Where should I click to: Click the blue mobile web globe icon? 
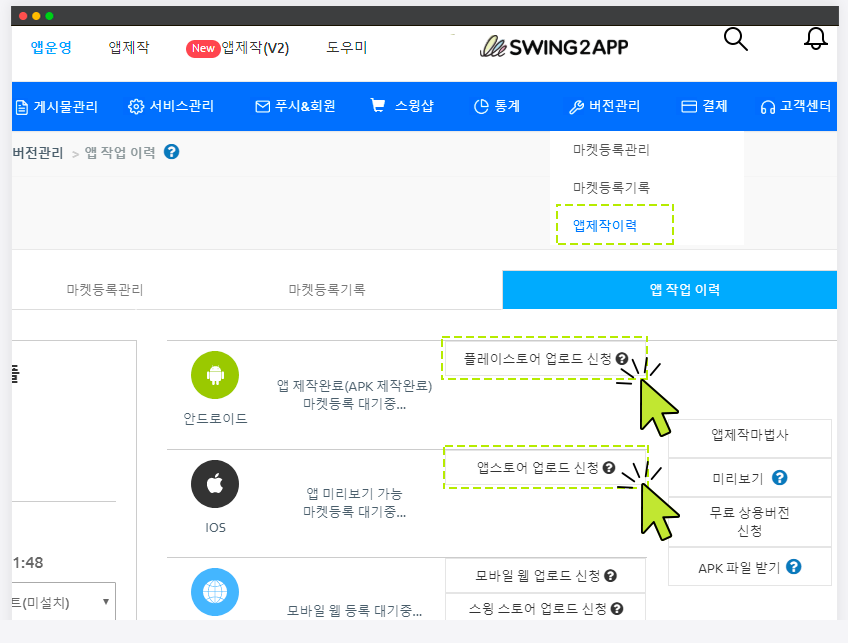point(215,590)
